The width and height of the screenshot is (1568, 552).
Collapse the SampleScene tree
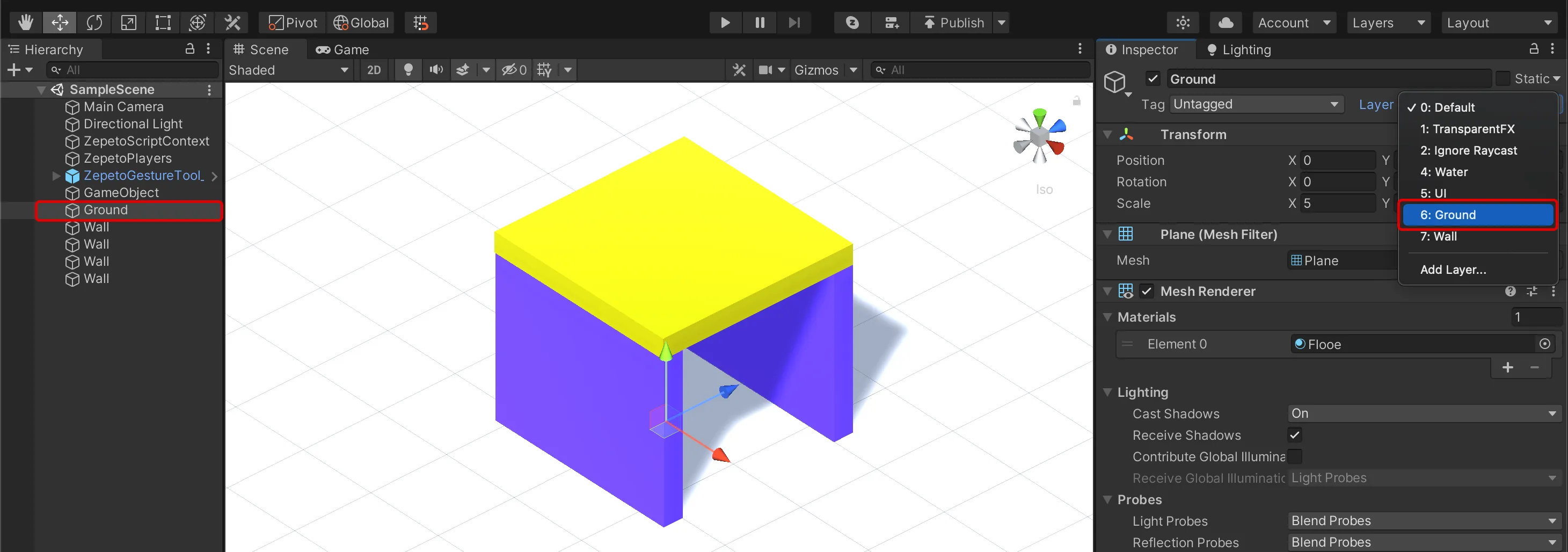[41, 90]
